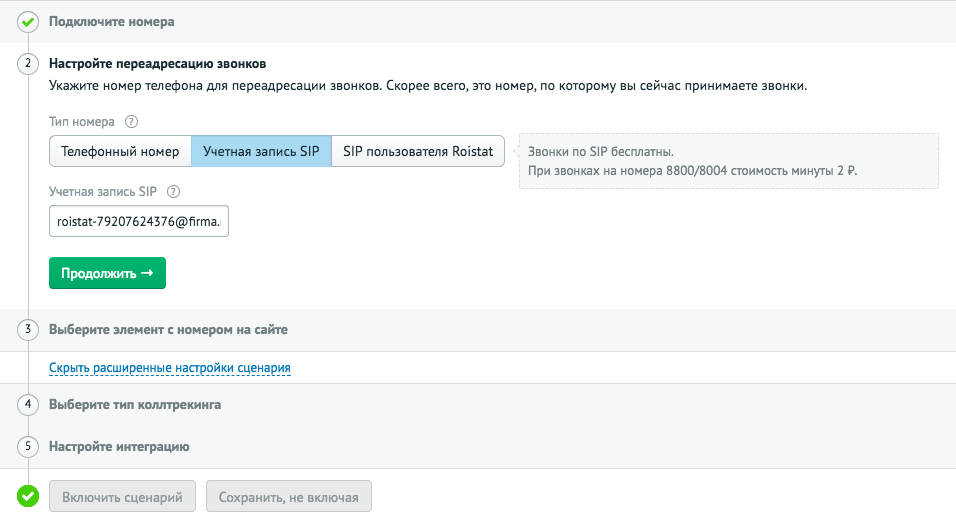The width and height of the screenshot is (956, 522).
Task: Select Телефонный номер number type
Action: (x=120, y=151)
